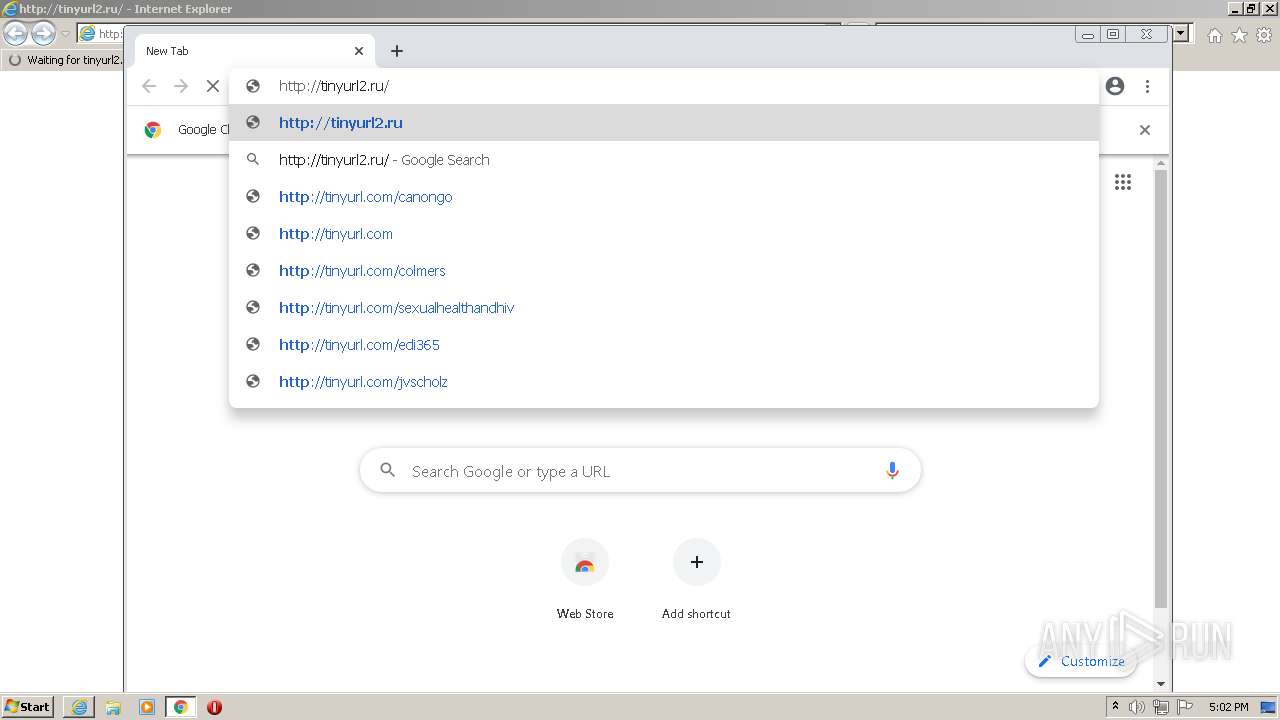1280x720 pixels.
Task: Select the tinyurl.com/edi365 suggestion
Action: (x=664, y=345)
